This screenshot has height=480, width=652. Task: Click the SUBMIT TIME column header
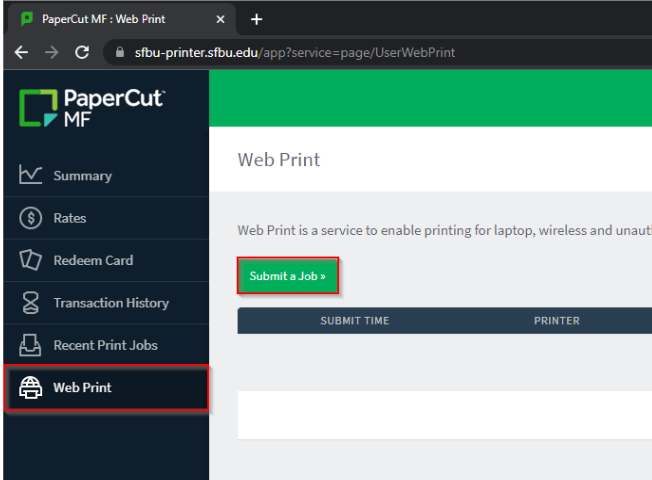point(355,321)
